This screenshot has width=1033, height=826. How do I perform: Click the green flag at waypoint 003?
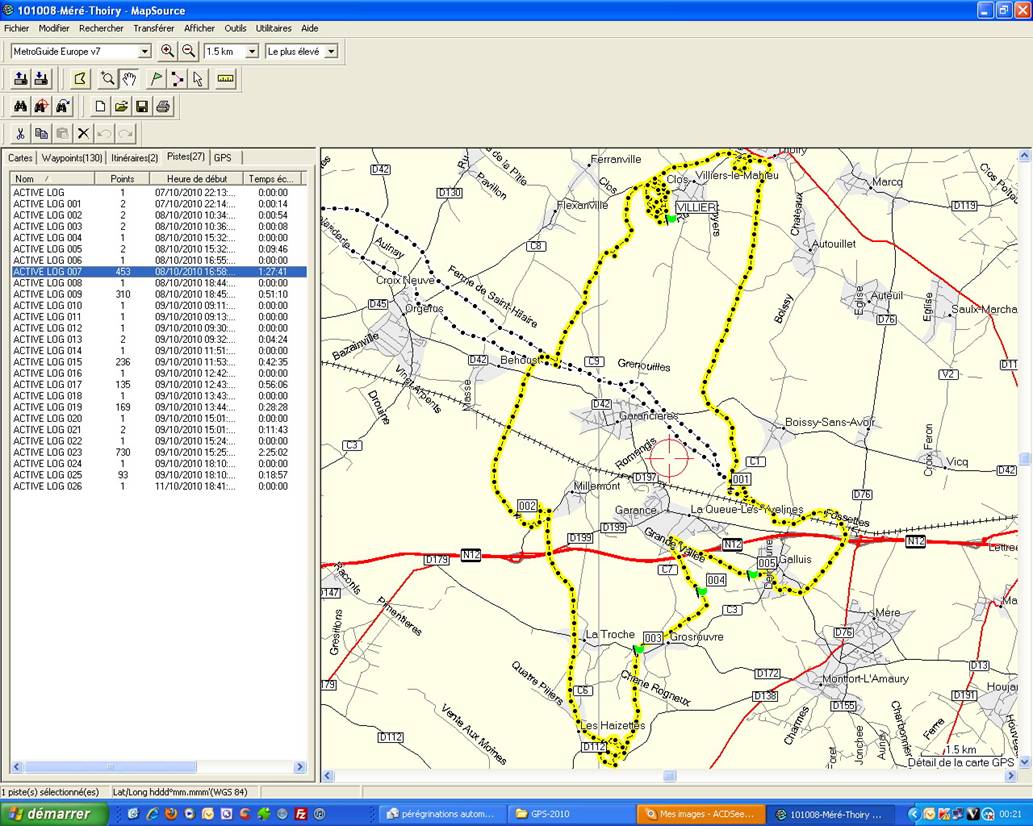(638, 649)
